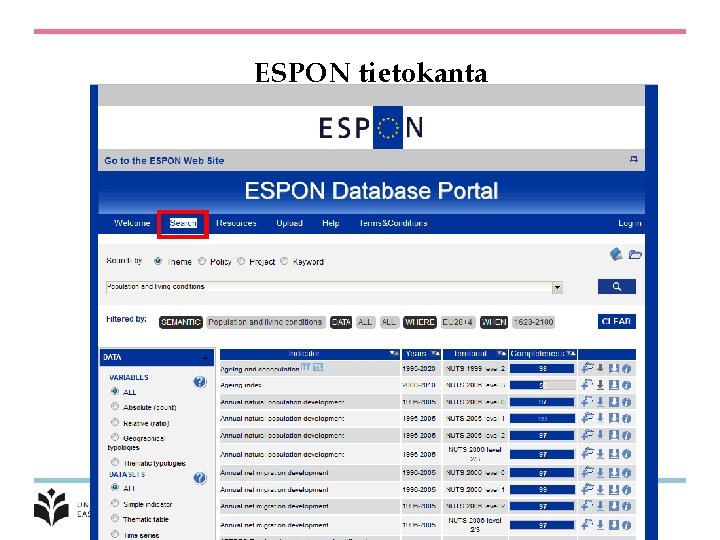Viewport: 720px width, 540px height.
Task: Open the Upload tab
Action: click(x=289, y=223)
